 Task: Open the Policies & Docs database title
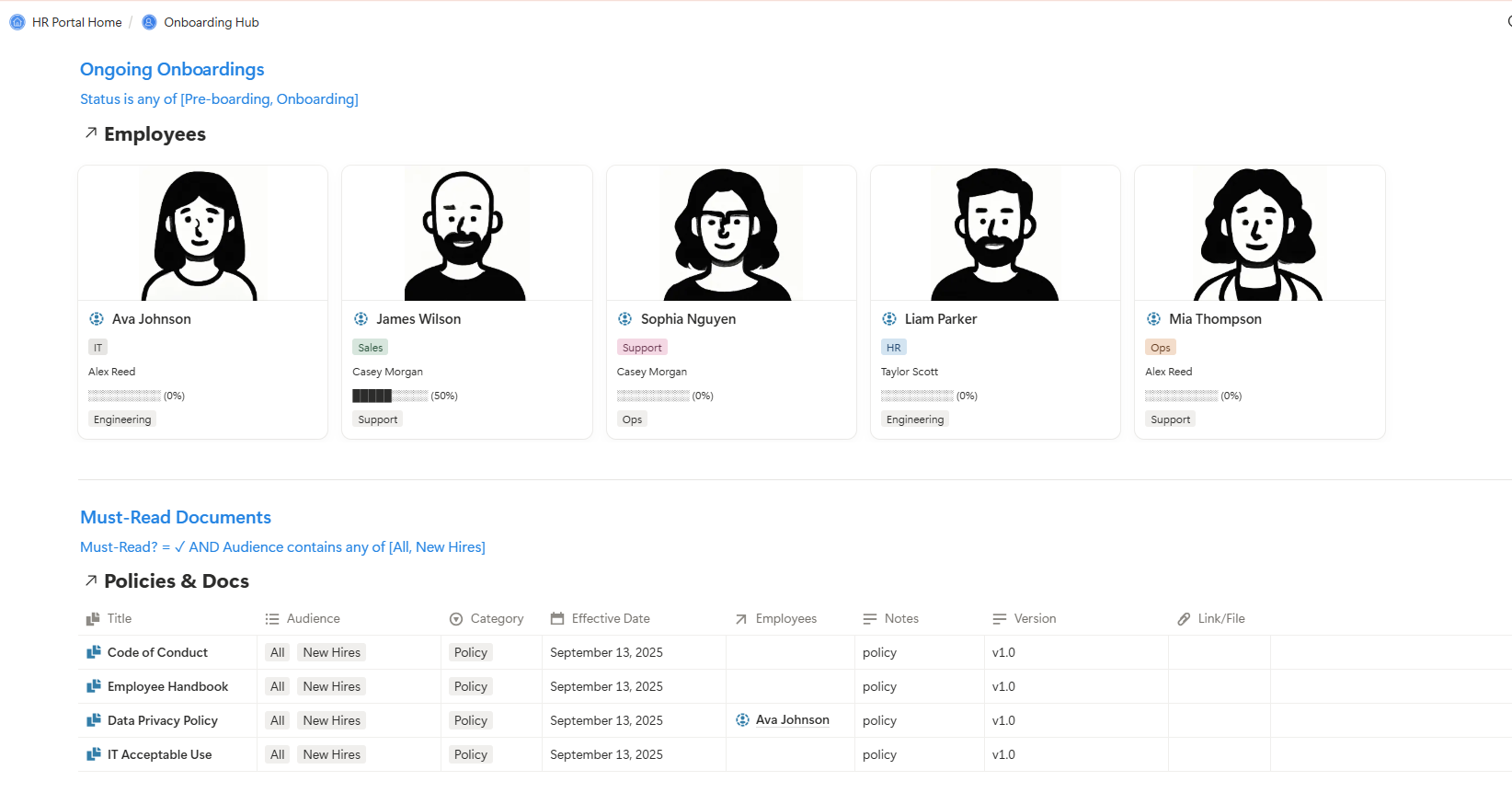click(177, 581)
